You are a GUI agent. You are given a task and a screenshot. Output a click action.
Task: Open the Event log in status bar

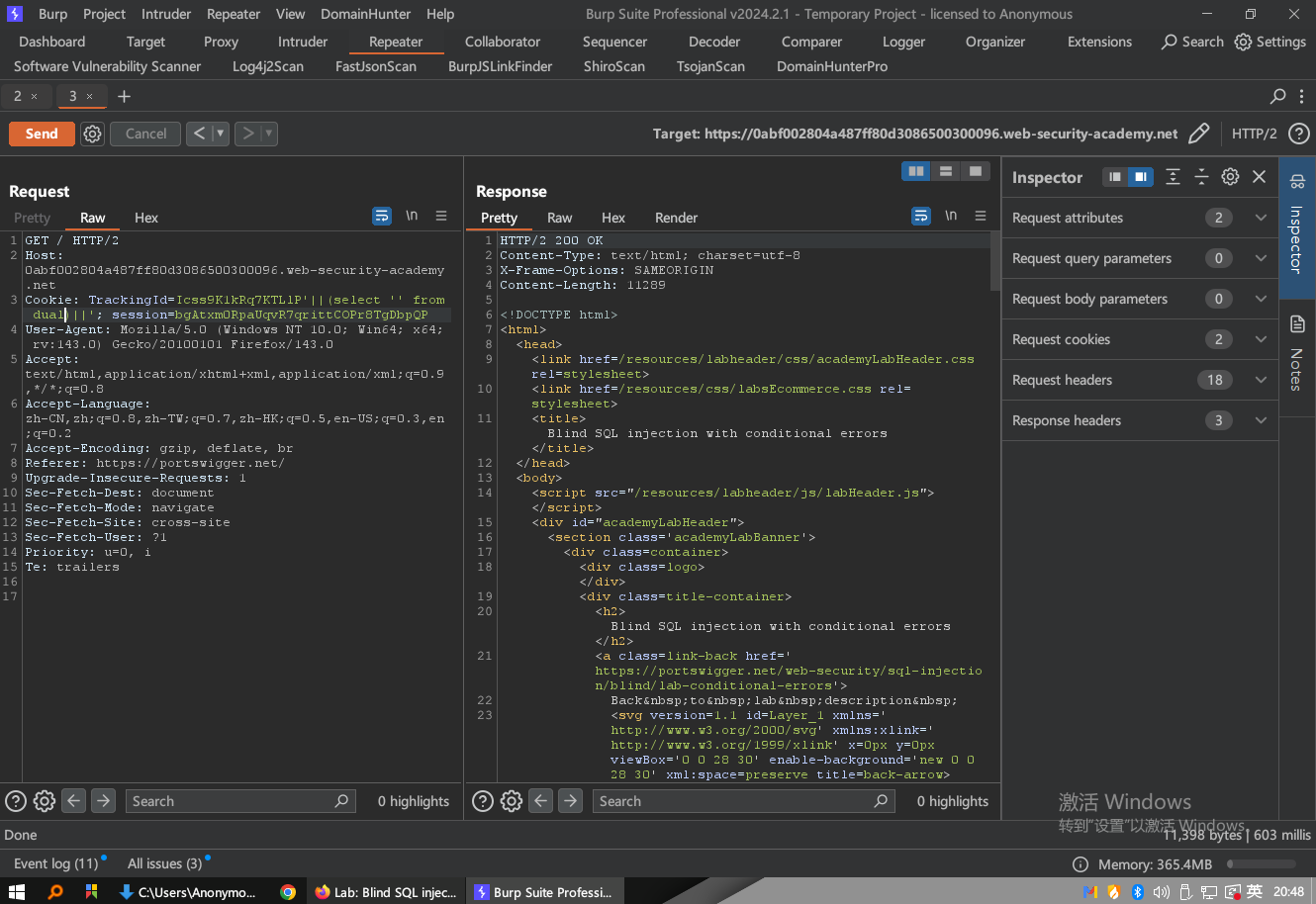coord(55,863)
